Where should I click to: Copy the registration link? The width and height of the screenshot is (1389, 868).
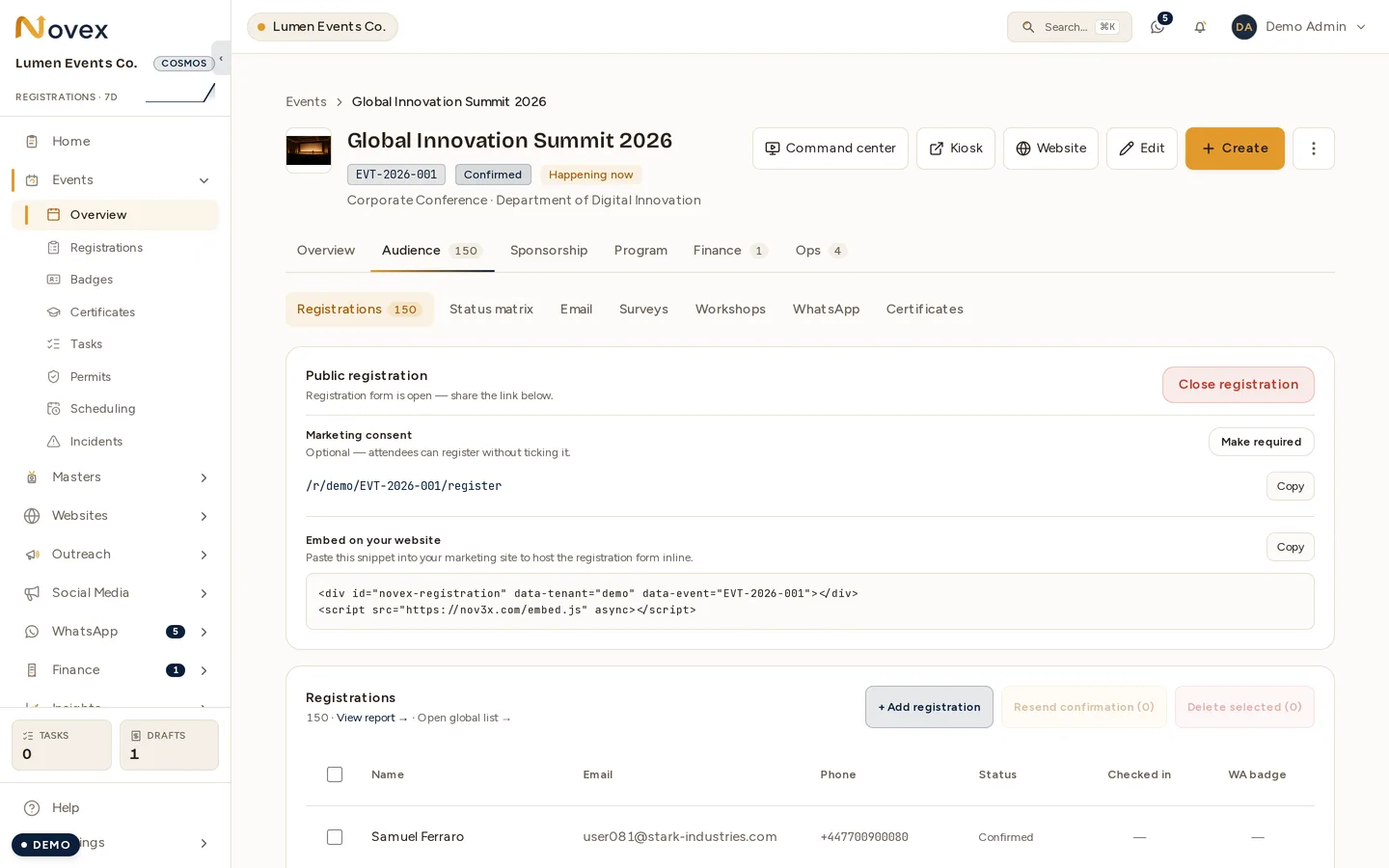1291,486
